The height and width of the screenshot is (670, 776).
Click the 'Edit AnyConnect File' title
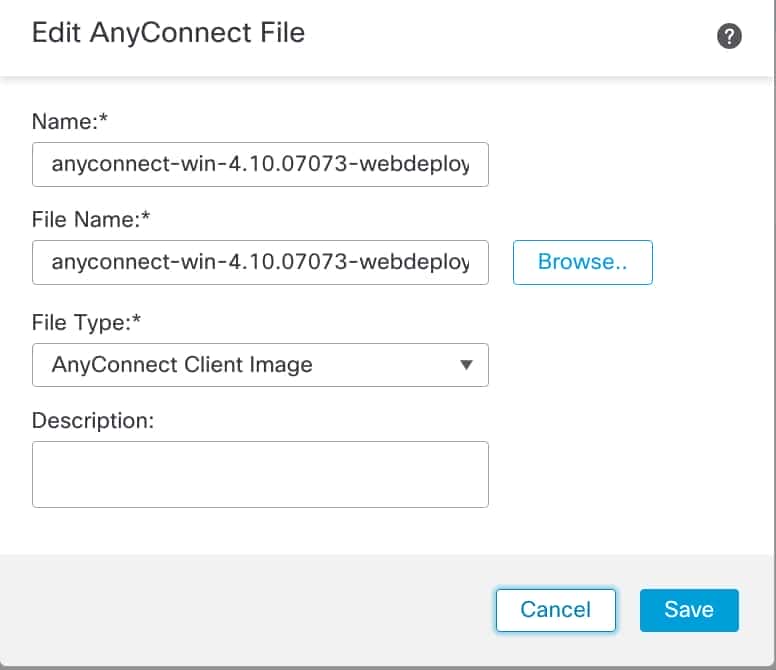coord(168,33)
